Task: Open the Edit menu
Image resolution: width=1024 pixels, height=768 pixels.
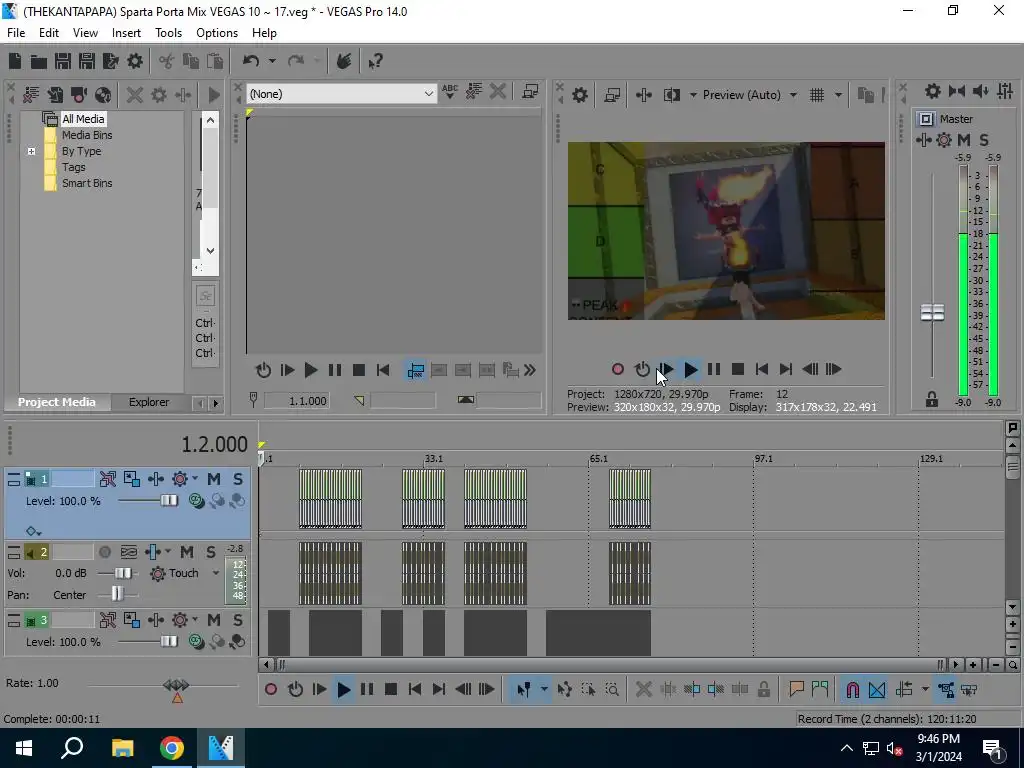Action: (48, 33)
